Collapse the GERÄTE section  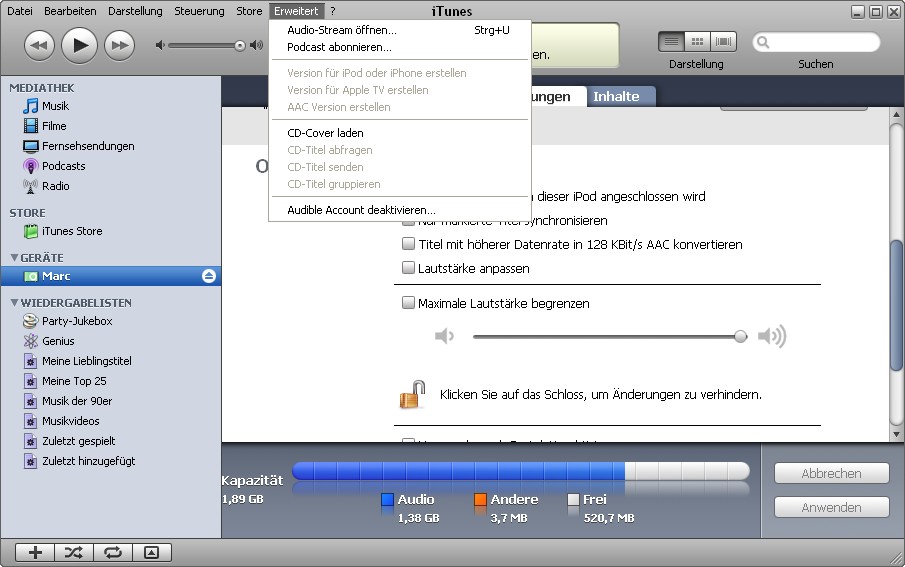(x=14, y=258)
